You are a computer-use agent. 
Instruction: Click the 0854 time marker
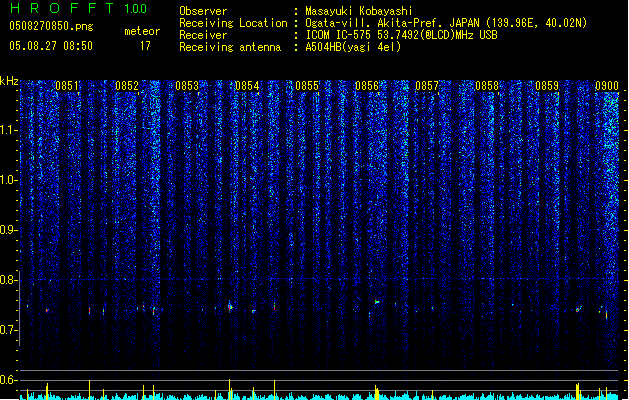pos(247,86)
